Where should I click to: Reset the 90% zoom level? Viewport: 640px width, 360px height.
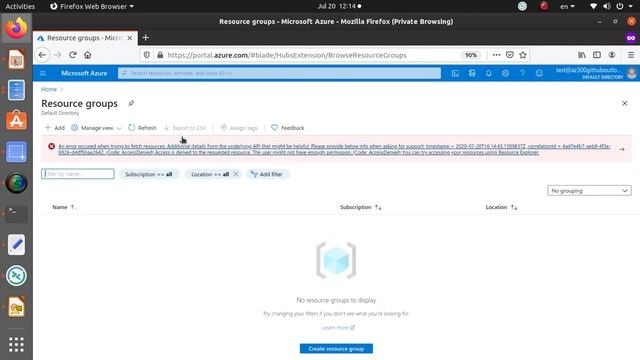click(x=471, y=55)
